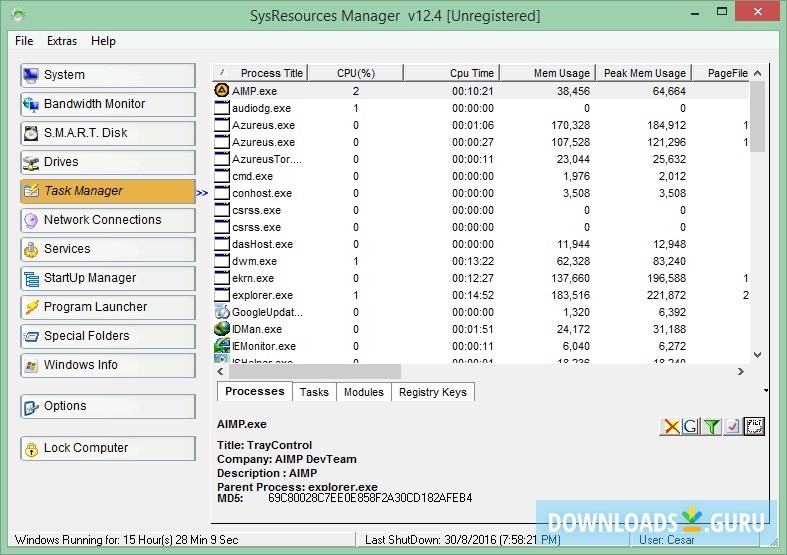Select the conhost.exe process
The image size is (787, 555).
[x=481, y=193]
